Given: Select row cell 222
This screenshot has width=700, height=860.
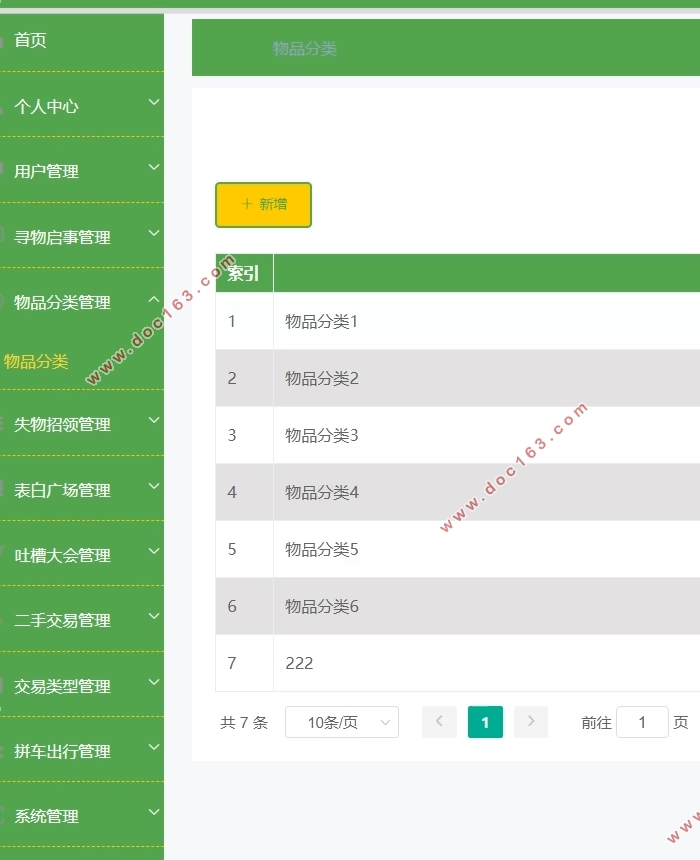Looking at the screenshot, I should tap(299, 664).
